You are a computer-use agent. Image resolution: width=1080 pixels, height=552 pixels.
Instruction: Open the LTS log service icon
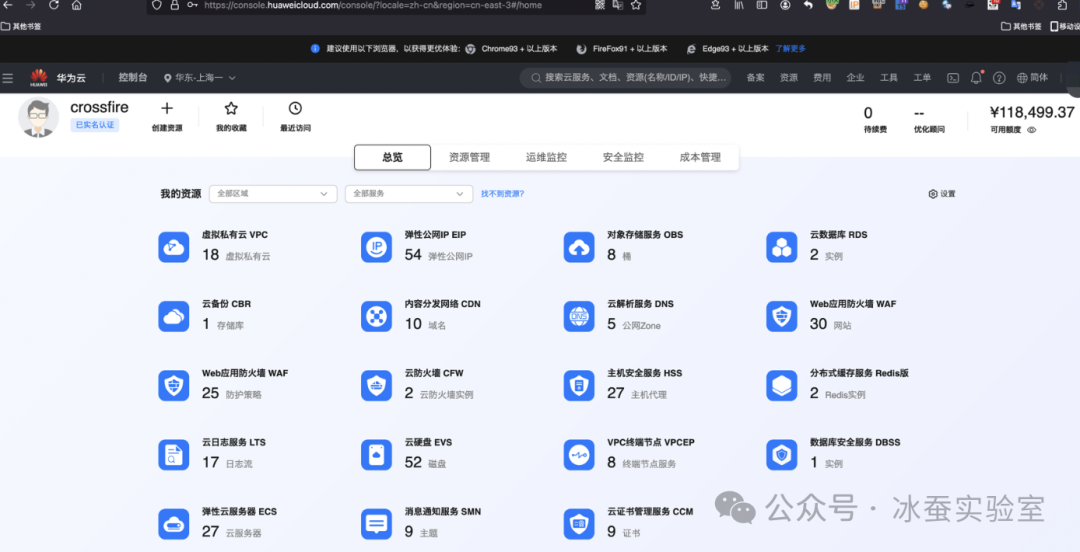(174, 455)
